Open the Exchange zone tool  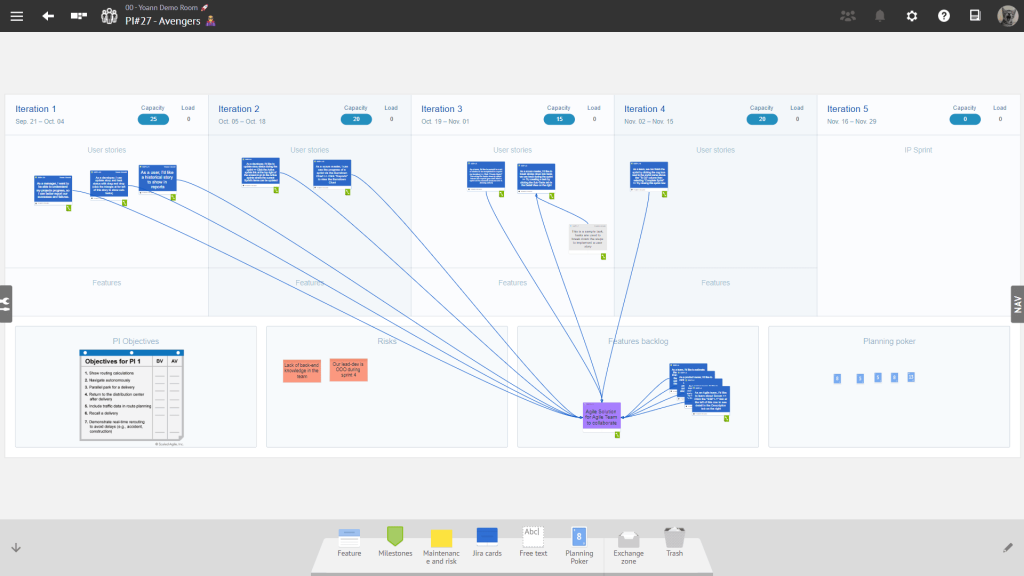(628, 541)
